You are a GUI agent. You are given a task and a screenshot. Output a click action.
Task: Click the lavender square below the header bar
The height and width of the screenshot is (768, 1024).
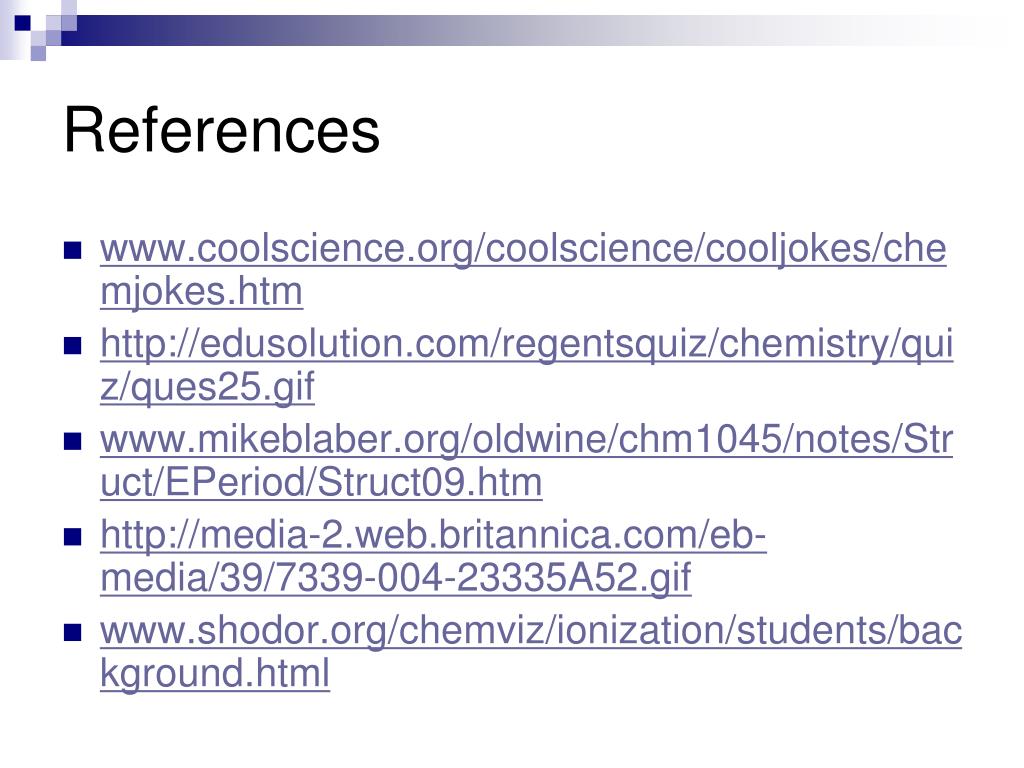click(x=38, y=53)
